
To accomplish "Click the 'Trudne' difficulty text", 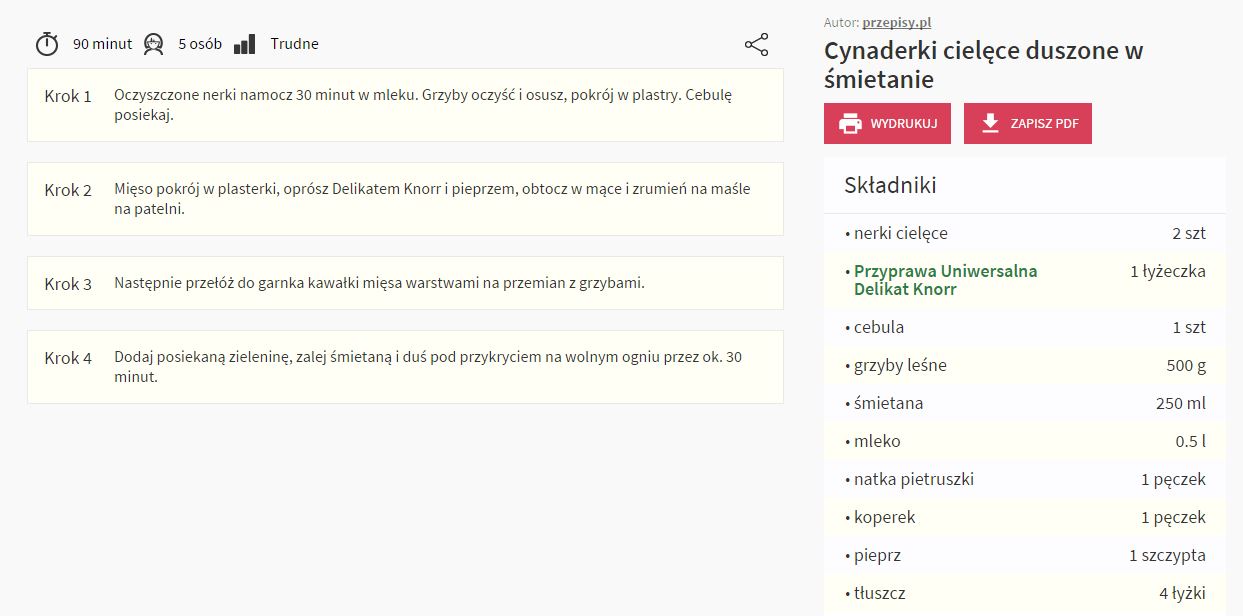I will [294, 44].
